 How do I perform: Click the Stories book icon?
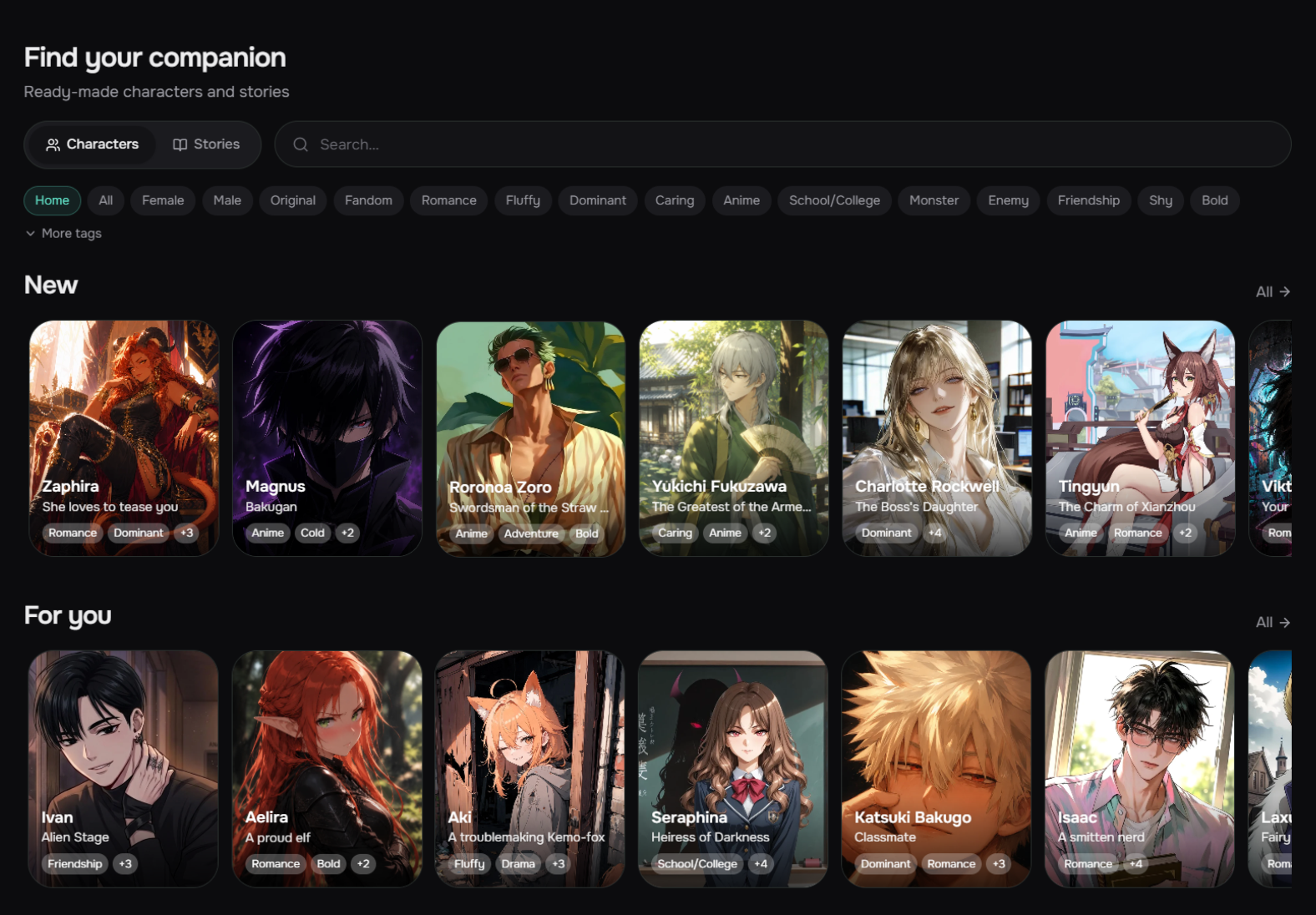(x=180, y=144)
